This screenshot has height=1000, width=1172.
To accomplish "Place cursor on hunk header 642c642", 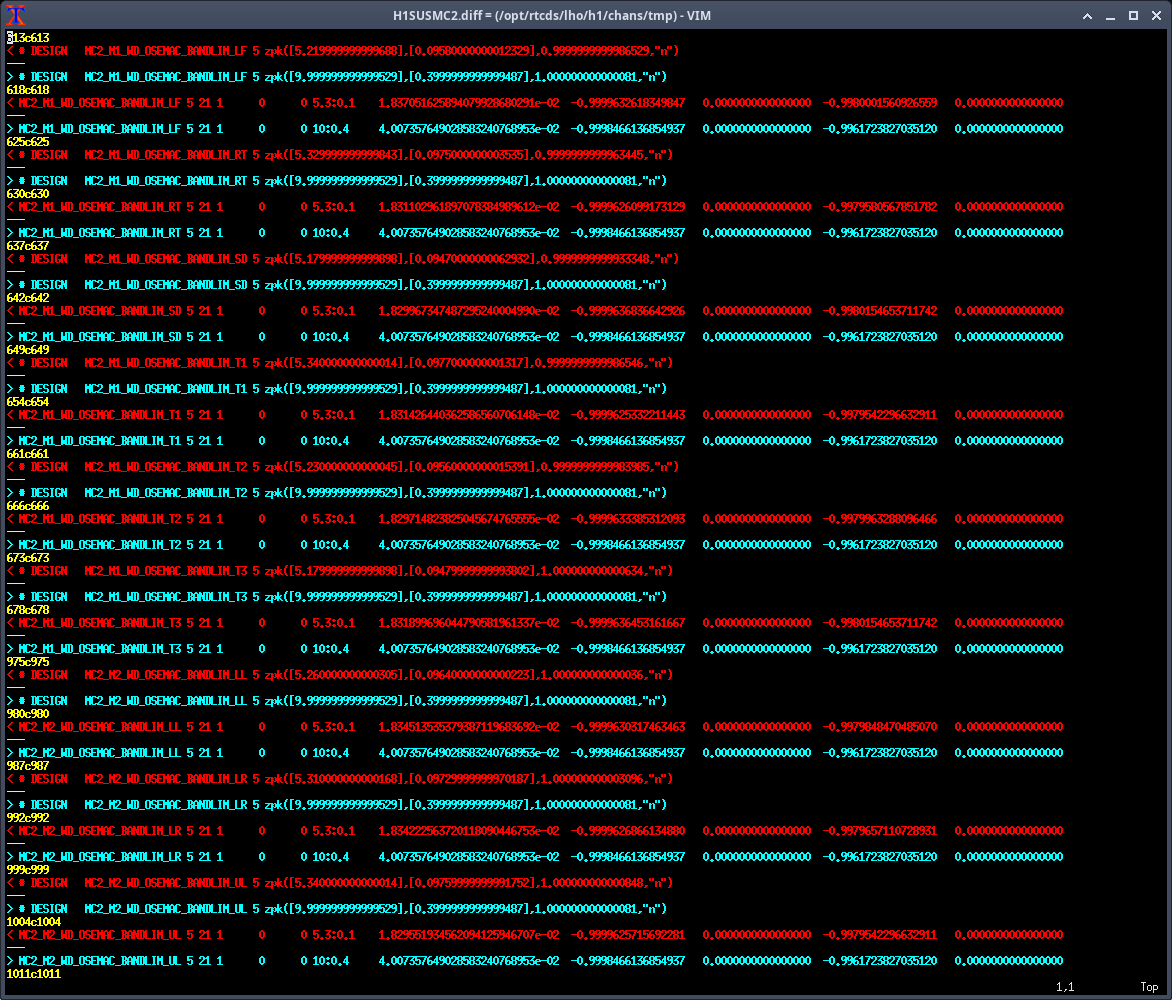I will tap(27, 298).
